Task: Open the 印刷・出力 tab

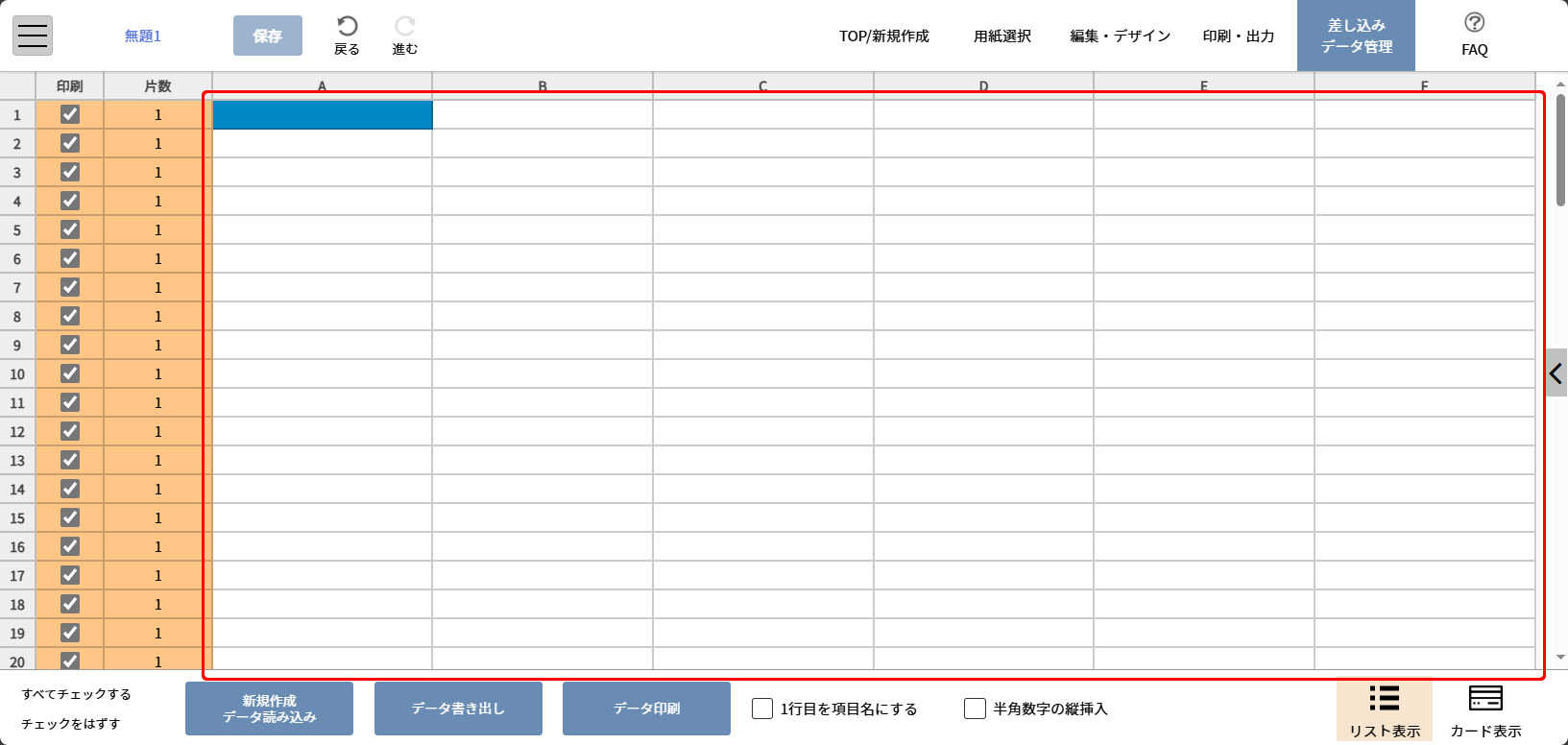Action: click(x=1238, y=36)
